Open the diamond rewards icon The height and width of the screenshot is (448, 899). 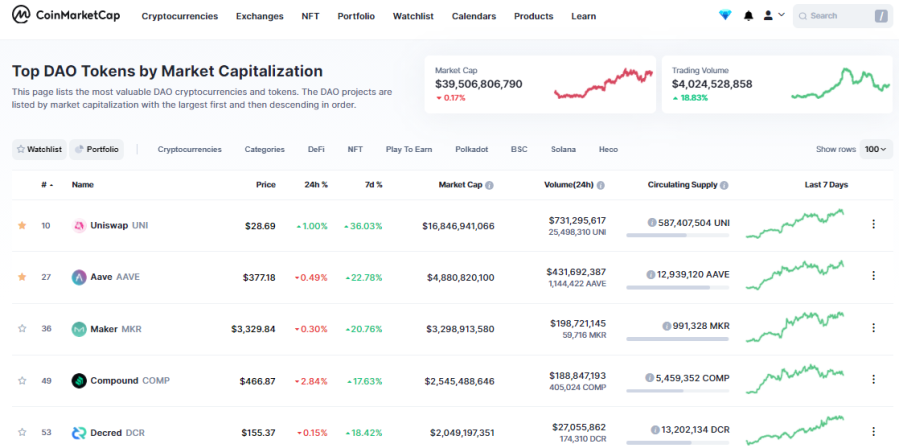(725, 15)
